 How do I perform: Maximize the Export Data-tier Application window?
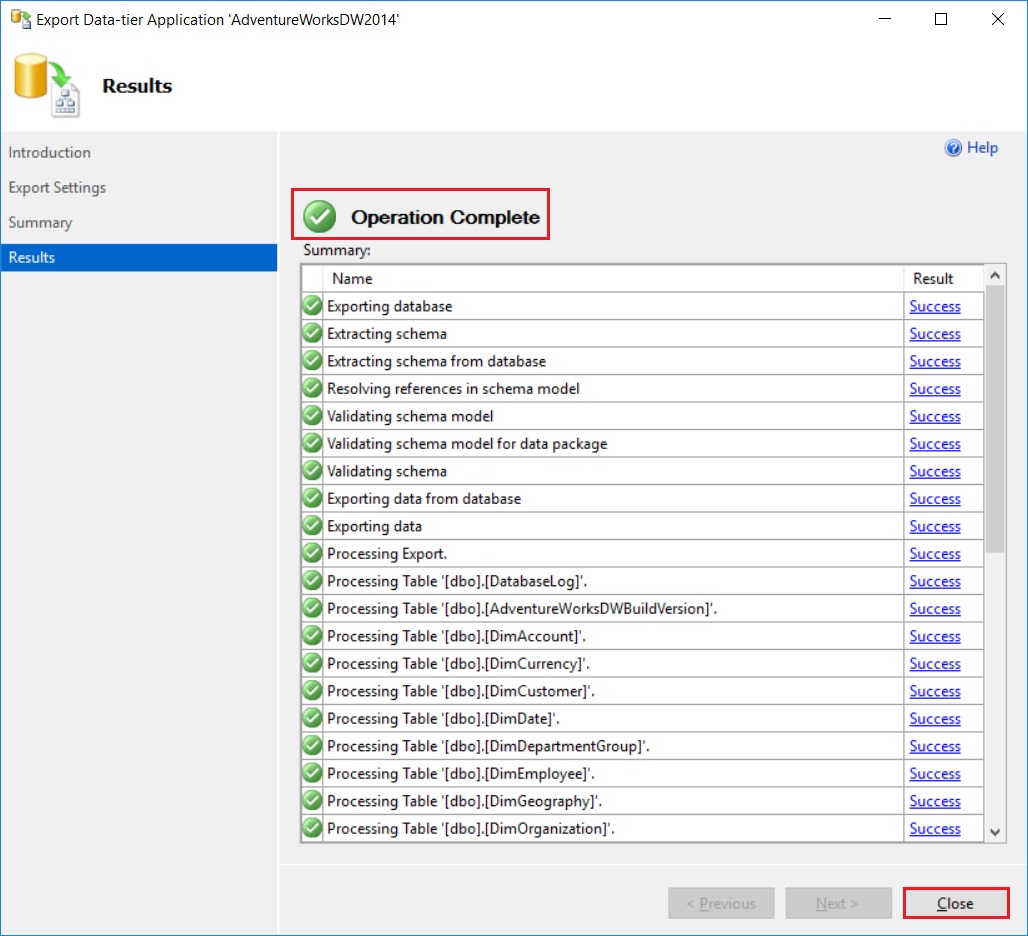pyautogui.click(x=941, y=19)
